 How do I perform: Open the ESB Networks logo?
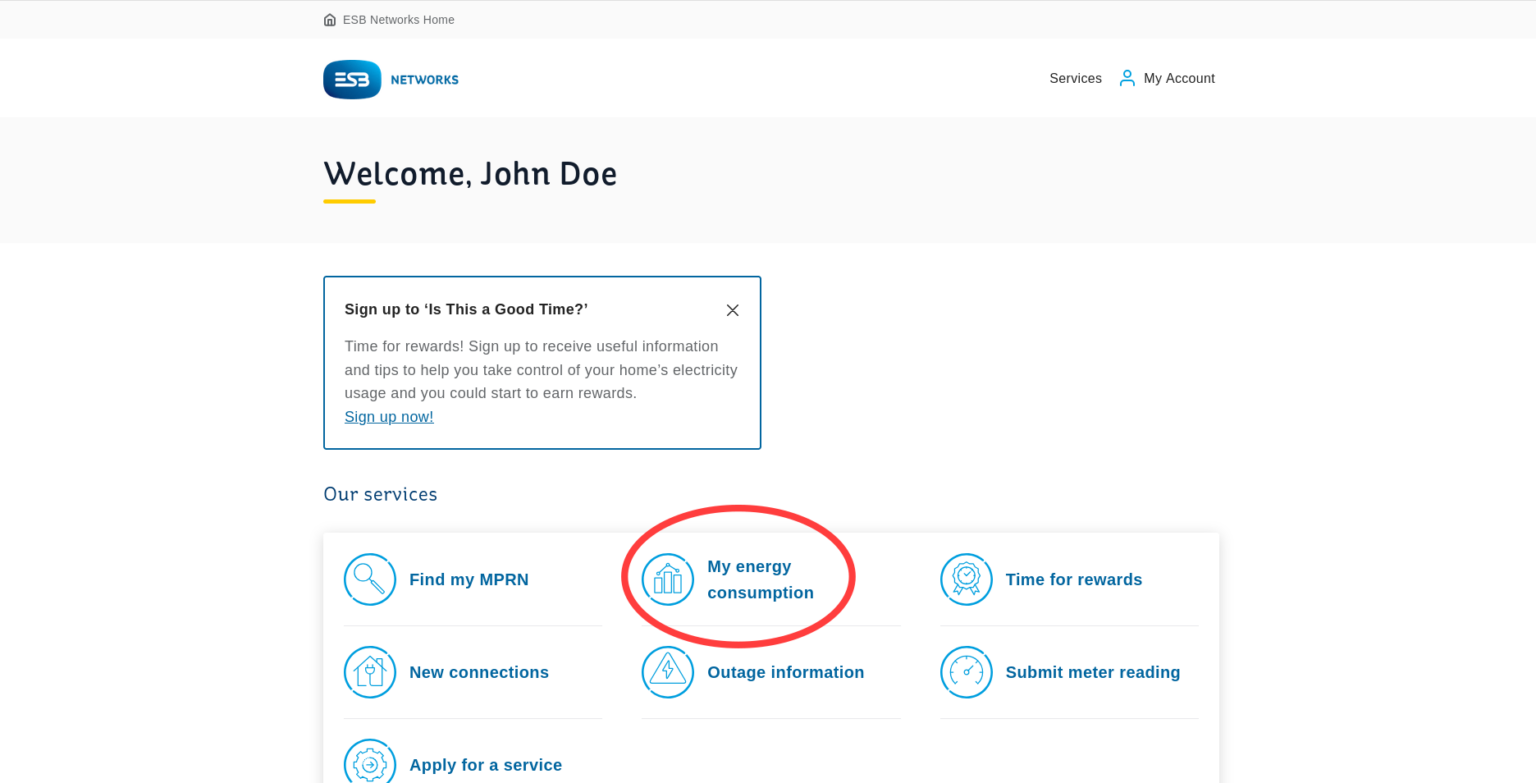pyautogui.click(x=390, y=79)
